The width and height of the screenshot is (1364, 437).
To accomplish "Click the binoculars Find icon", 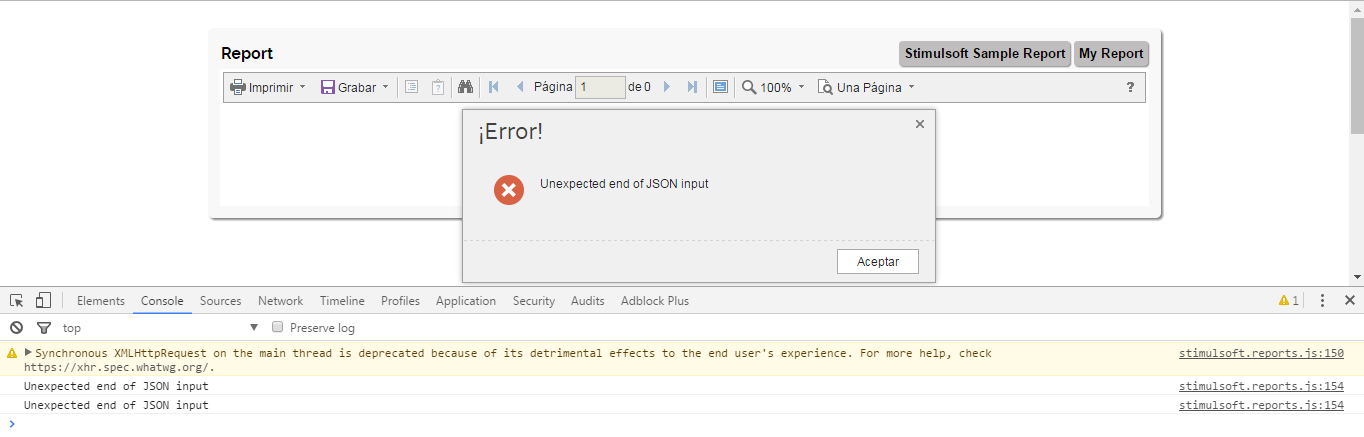I will [465, 87].
